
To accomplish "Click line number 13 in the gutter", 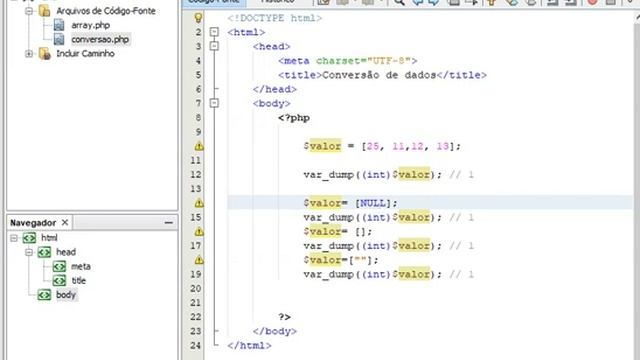I will click(x=196, y=189).
